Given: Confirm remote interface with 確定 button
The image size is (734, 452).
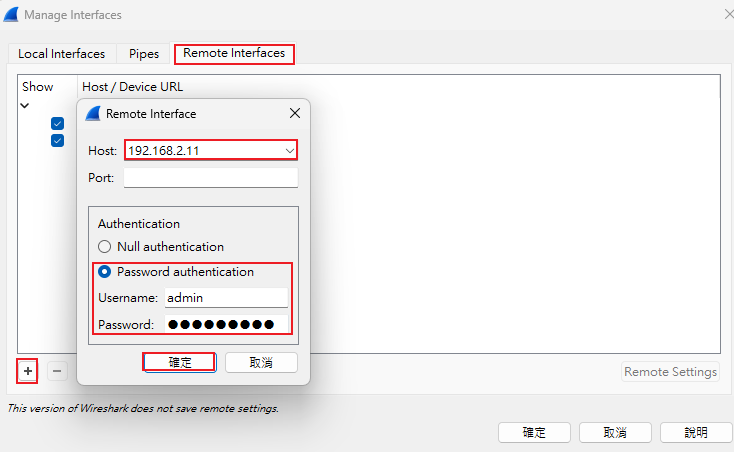Looking at the screenshot, I should click(x=179, y=362).
